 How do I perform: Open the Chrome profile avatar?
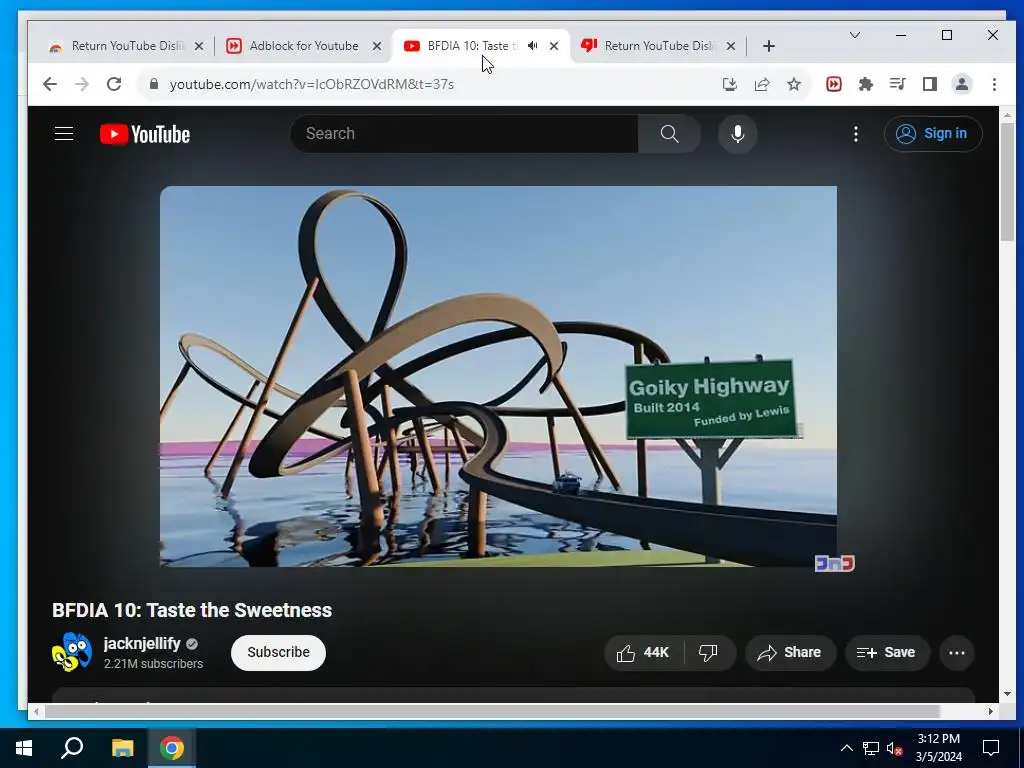pos(961,84)
